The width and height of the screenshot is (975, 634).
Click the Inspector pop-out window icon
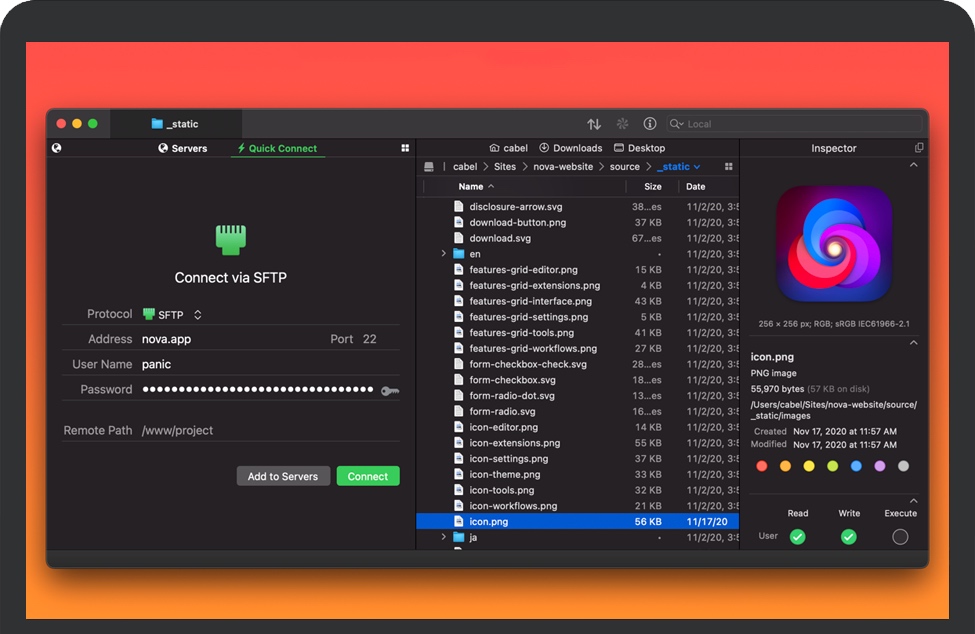click(919, 148)
